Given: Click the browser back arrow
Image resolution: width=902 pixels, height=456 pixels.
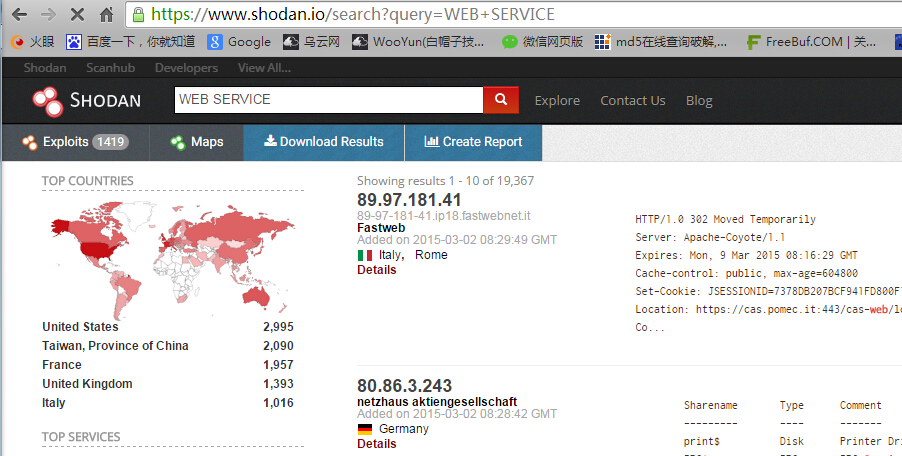Looking at the screenshot, I should (x=20, y=15).
